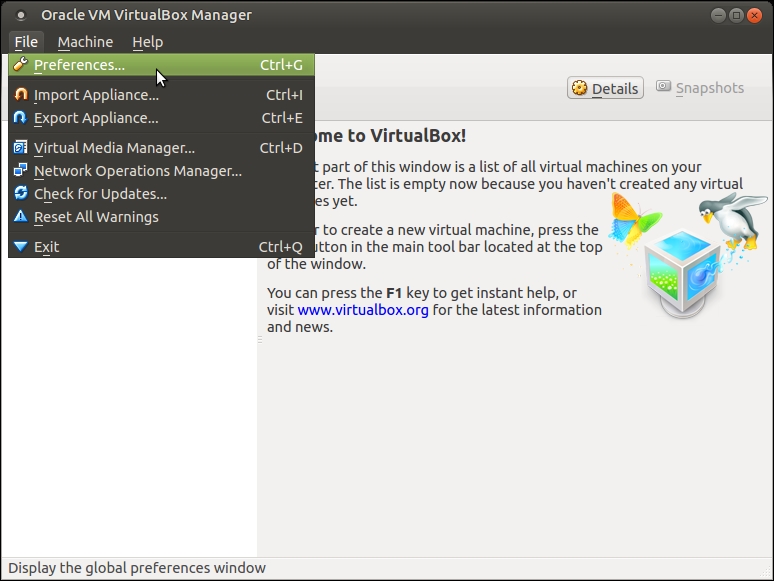Image resolution: width=774 pixels, height=581 pixels.
Task: Click the gear icon on Details button
Action: pyautogui.click(x=580, y=88)
